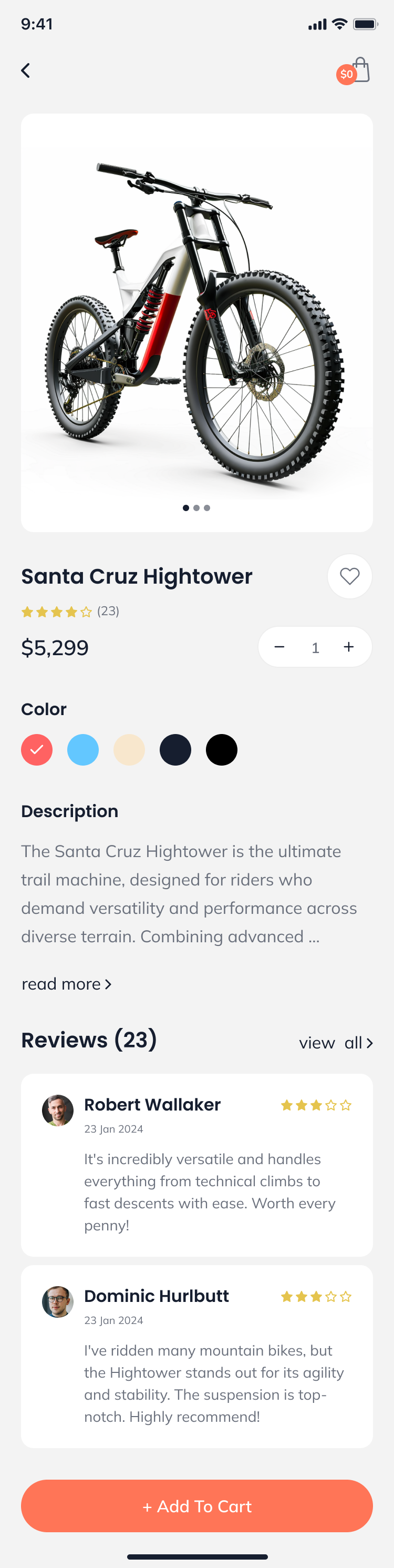Pick the dark navy color option
This screenshot has width=394, height=1568.
pos(175,750)
